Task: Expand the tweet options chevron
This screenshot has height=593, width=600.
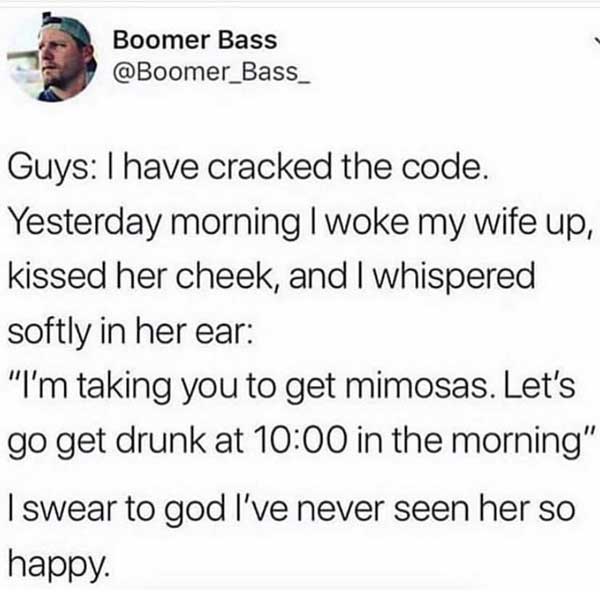Action: [x=597, y=40]
